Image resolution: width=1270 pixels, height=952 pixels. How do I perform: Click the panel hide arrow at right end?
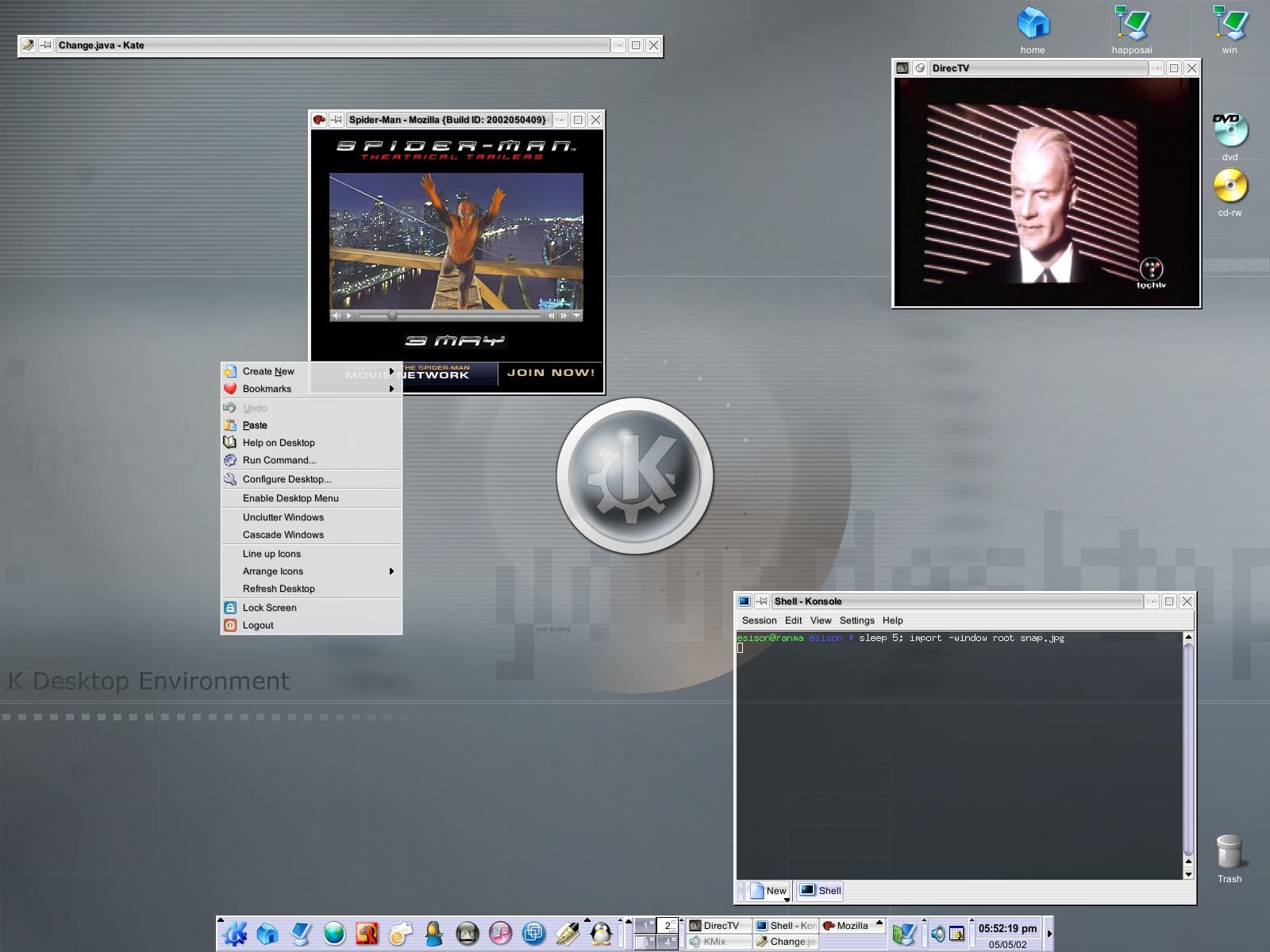point(1049,934)
